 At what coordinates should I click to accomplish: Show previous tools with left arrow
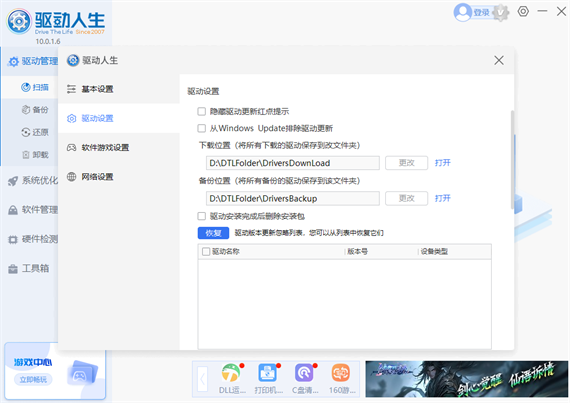coord(202,379)
